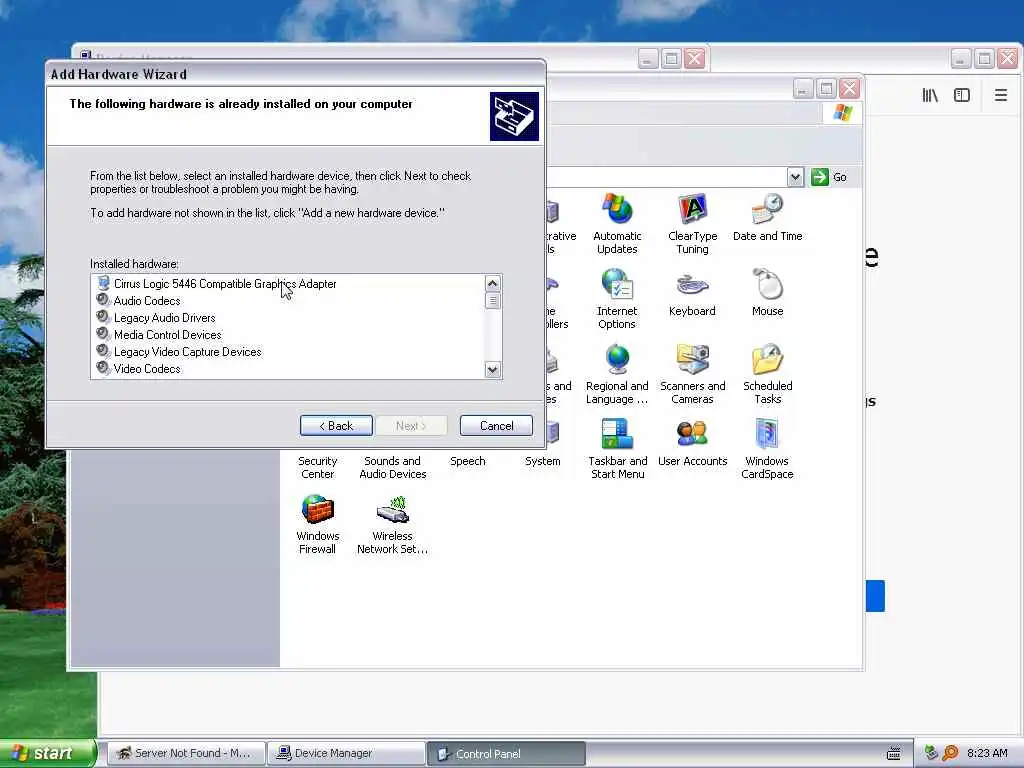Image resolution: width=1024 pixels, height=768 pixels.
Task: Toggle browser sidebar icon
Action: (x=961, y=95)
